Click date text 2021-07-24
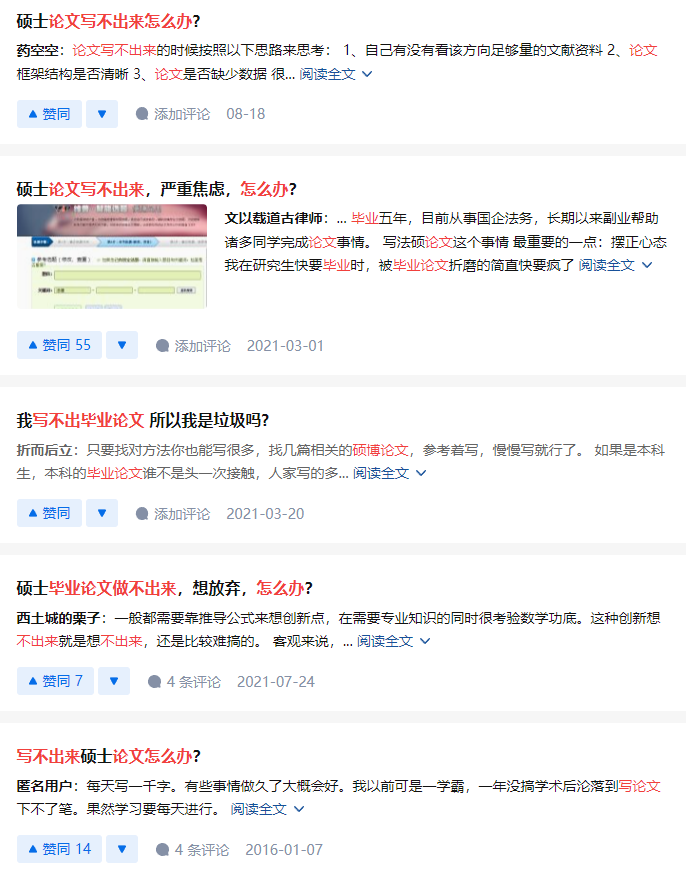Image resolution: width=686 pixels, height=871 pixels. 276,682
